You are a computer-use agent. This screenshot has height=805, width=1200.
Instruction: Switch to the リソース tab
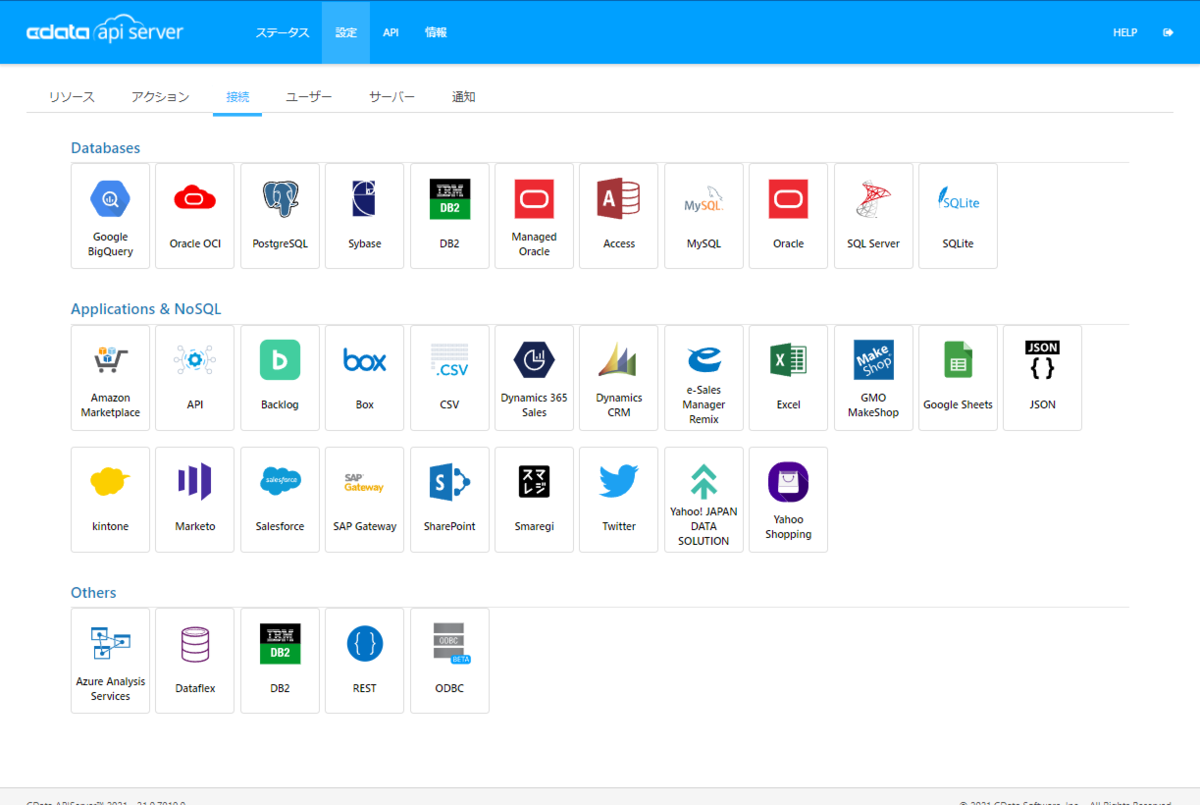click(72, 97)
